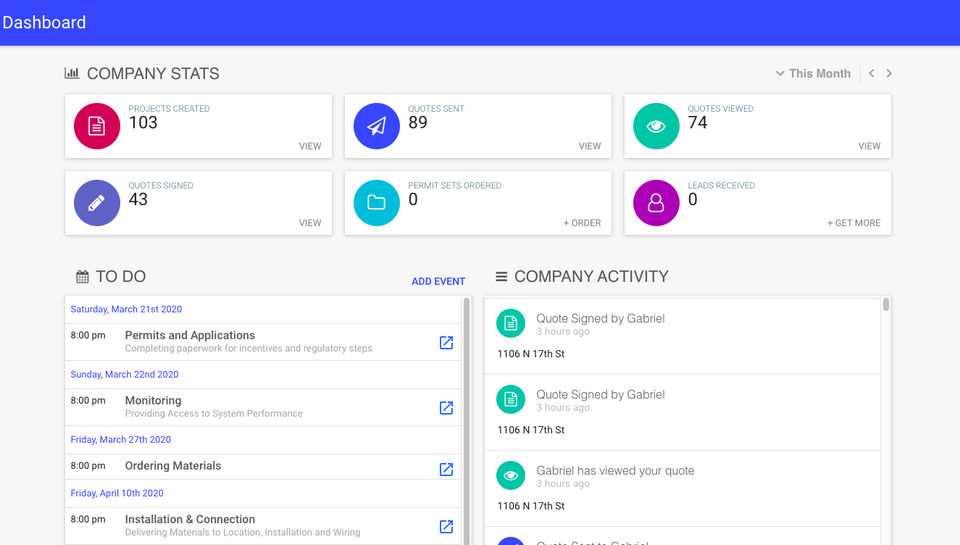Viewport: 960px width, 545px height.
Task: Click VIEW on Quotes Signed card
Action: coord(310,223)
